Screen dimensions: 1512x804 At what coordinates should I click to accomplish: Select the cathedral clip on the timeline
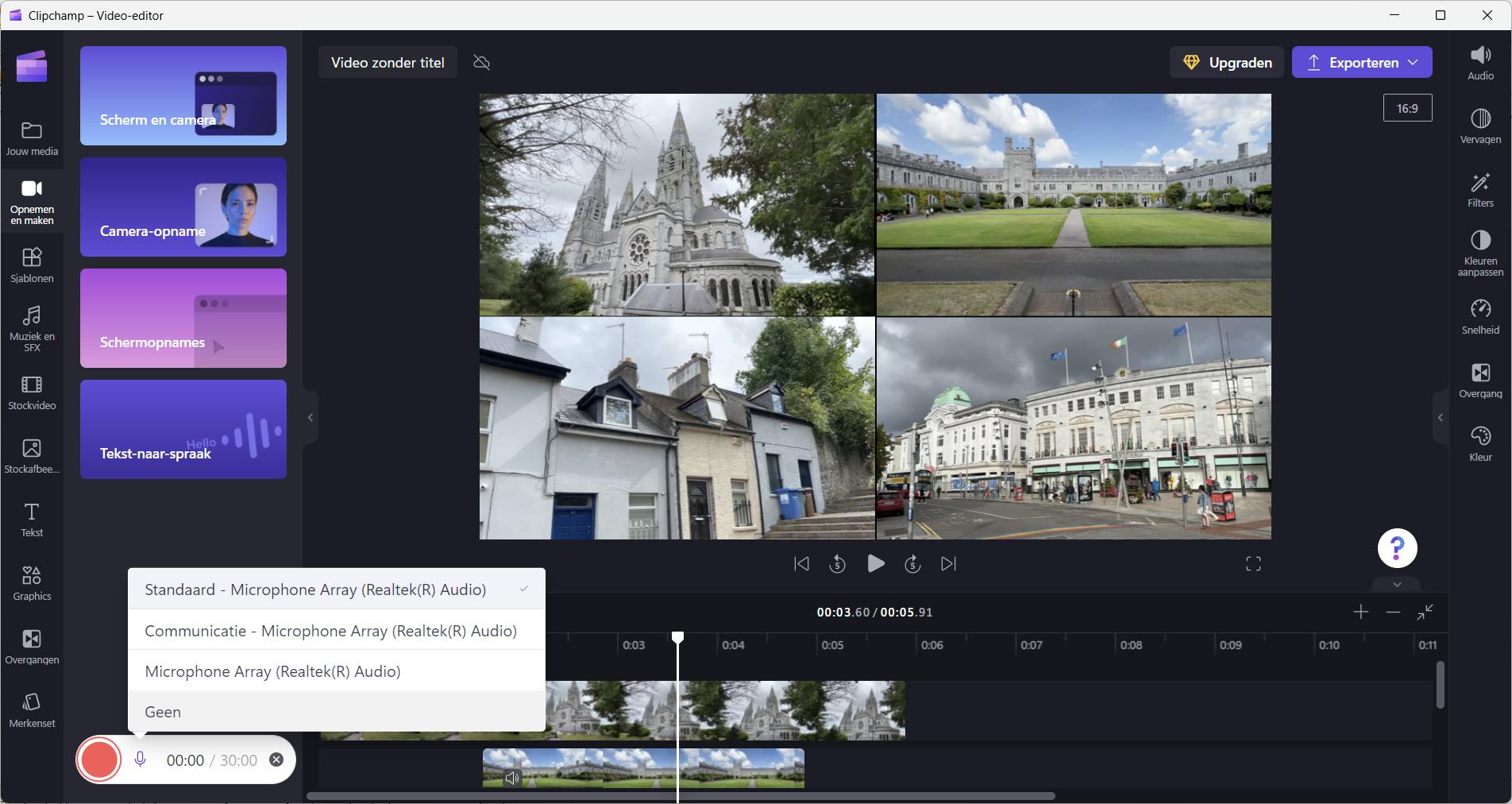724,710
